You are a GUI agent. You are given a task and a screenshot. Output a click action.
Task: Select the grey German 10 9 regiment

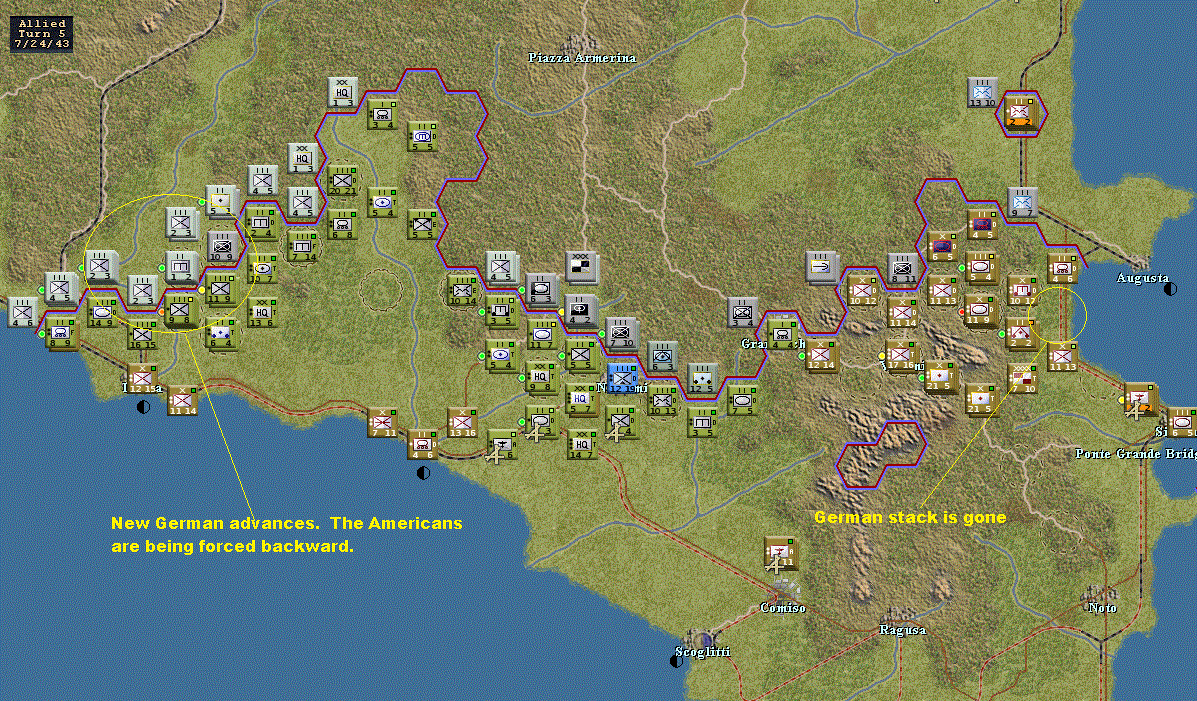222,247
